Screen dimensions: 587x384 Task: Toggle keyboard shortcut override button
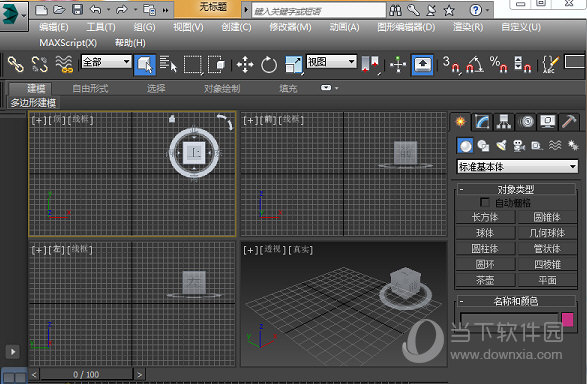(x=423, y=65)
